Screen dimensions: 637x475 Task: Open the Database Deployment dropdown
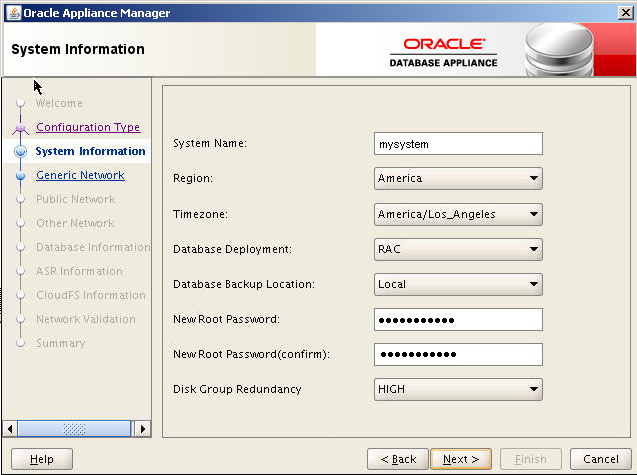coord(458,249)
